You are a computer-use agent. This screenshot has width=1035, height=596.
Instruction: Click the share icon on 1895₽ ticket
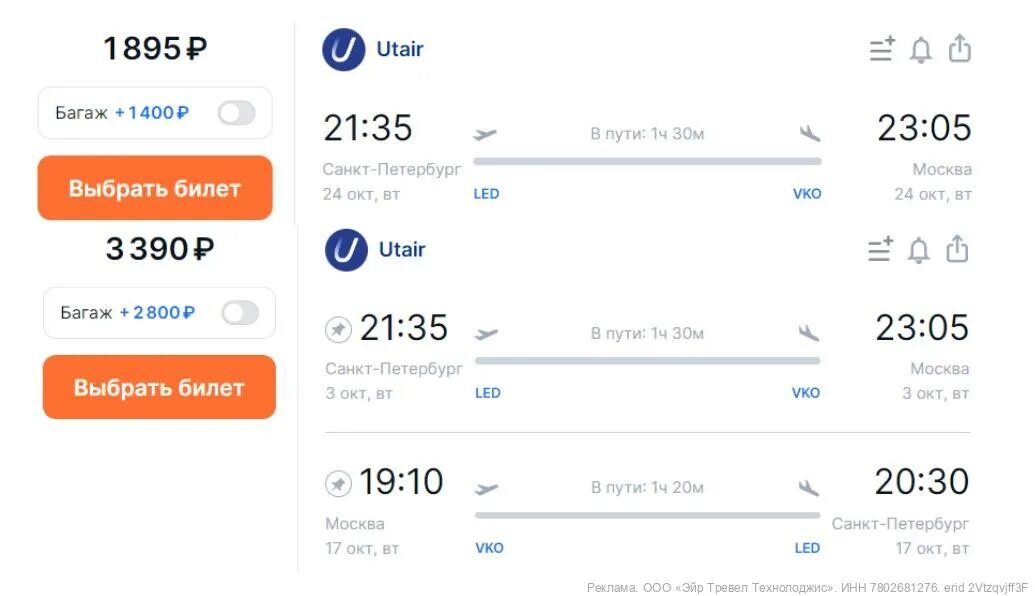[x=960, y=48]
